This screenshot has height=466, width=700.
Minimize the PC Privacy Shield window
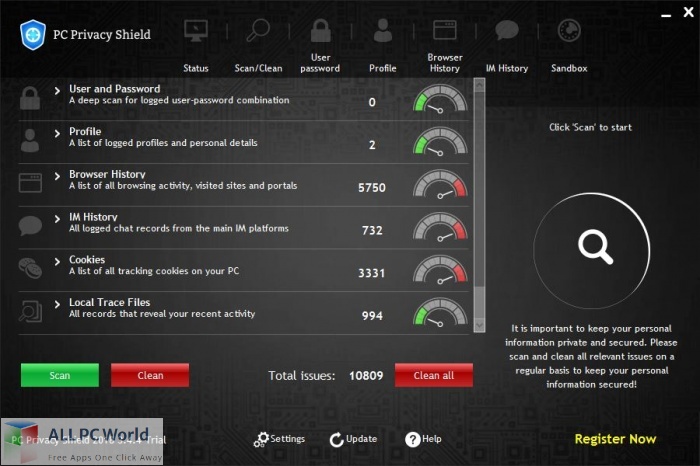click(666, 14)
